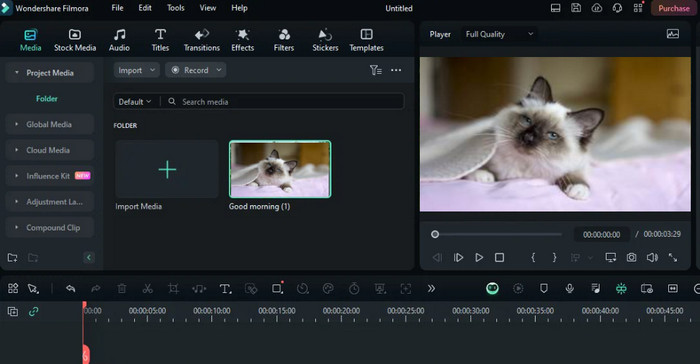Screen dimensions: 700x364
Task: Click the green AI assistant icon
Action: coord(492,289)
